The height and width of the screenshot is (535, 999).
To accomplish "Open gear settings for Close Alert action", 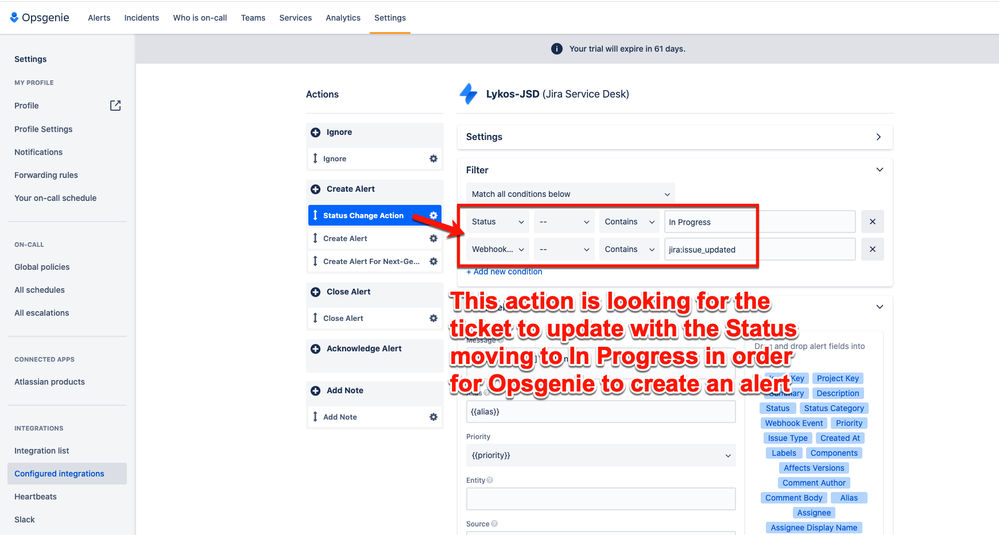I will (x=433, y=318).
